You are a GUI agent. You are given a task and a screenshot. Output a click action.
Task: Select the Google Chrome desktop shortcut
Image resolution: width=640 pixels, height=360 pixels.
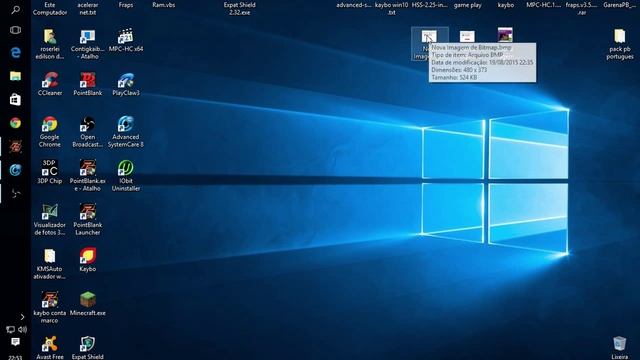[x=50, y=132]
